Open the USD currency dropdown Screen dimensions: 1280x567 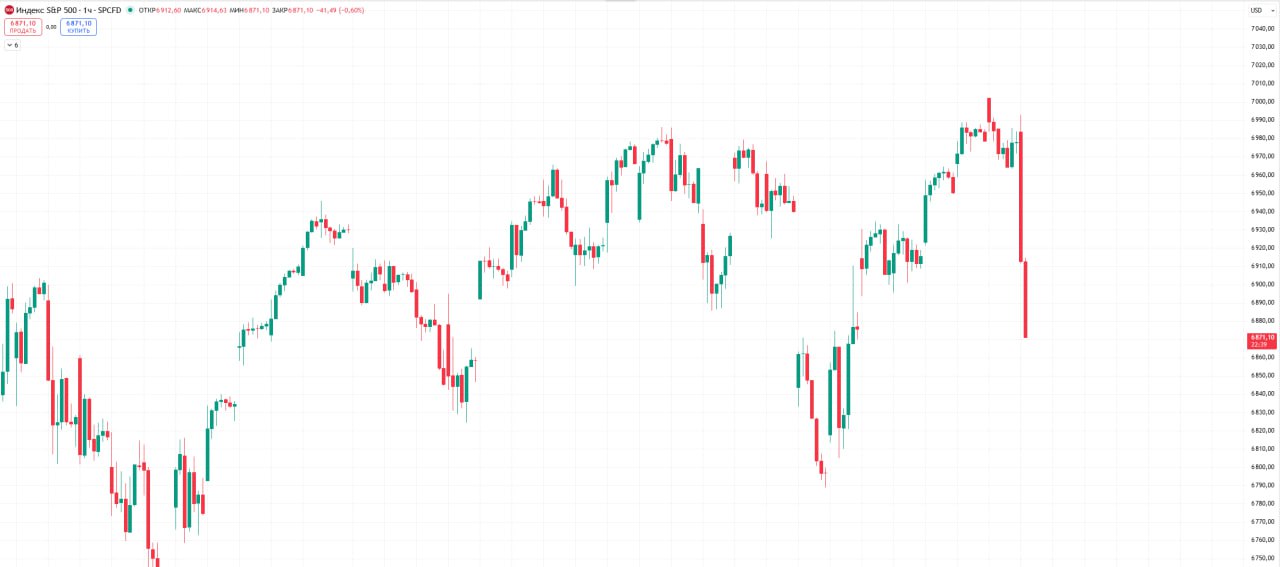tap(1258, 10)
